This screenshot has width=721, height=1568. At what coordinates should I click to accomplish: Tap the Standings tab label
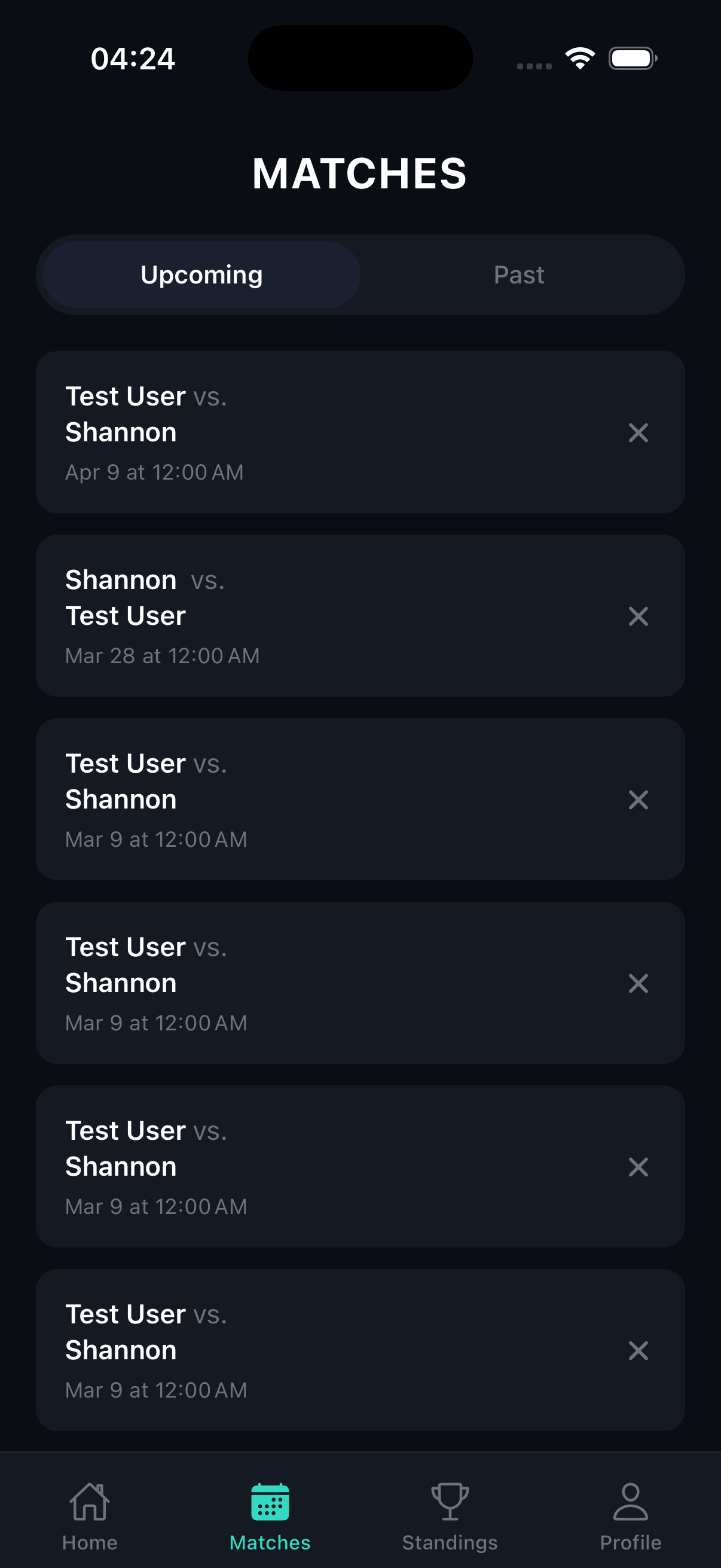click(450, 1543)
